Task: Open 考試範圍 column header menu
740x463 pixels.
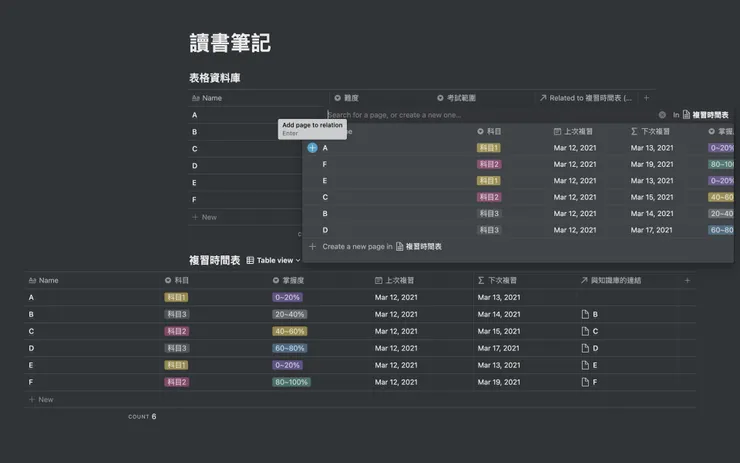Action: pyautogui.click(x=456, y=98)
